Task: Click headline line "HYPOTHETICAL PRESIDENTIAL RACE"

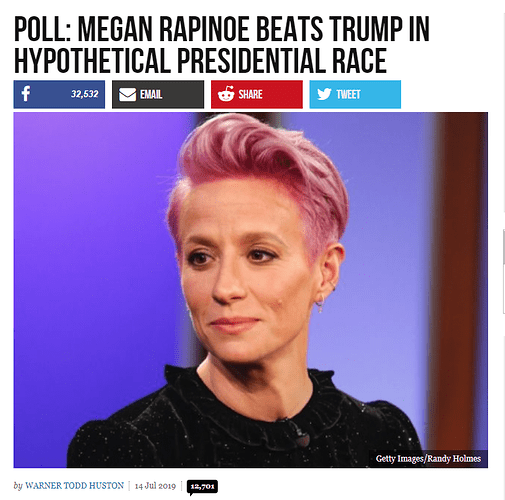Action: (x=200, y=60)
